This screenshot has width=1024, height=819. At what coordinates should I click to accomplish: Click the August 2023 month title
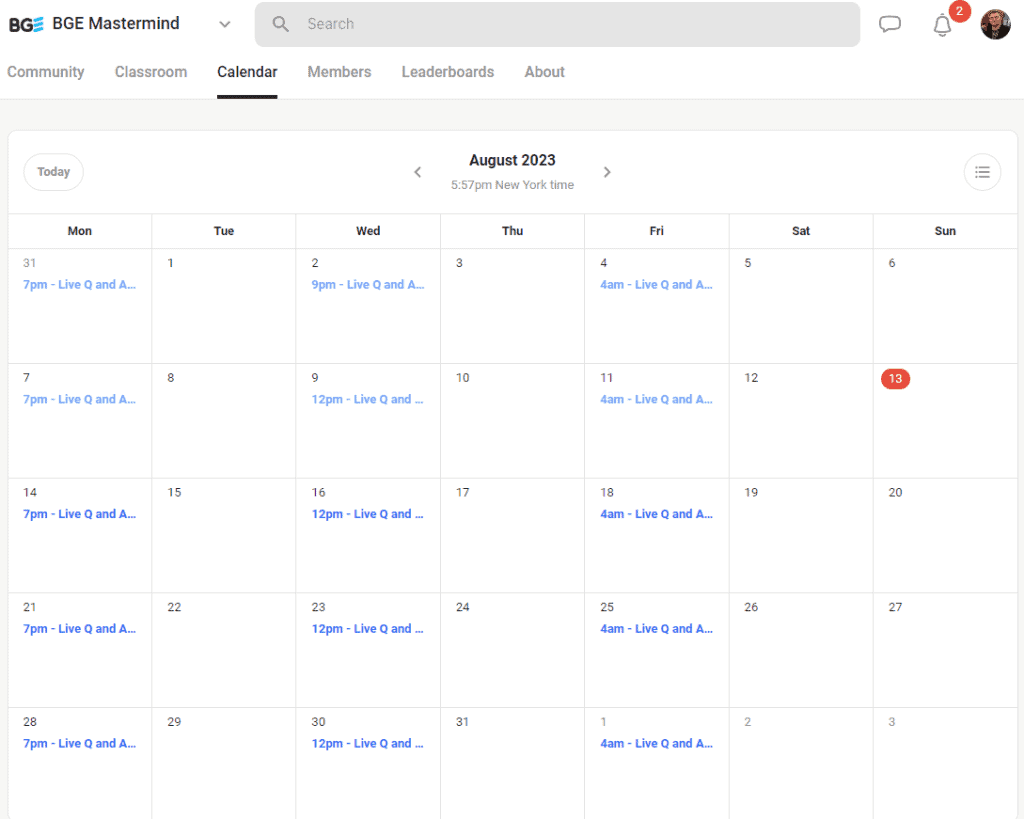click(x=512, y=160)
